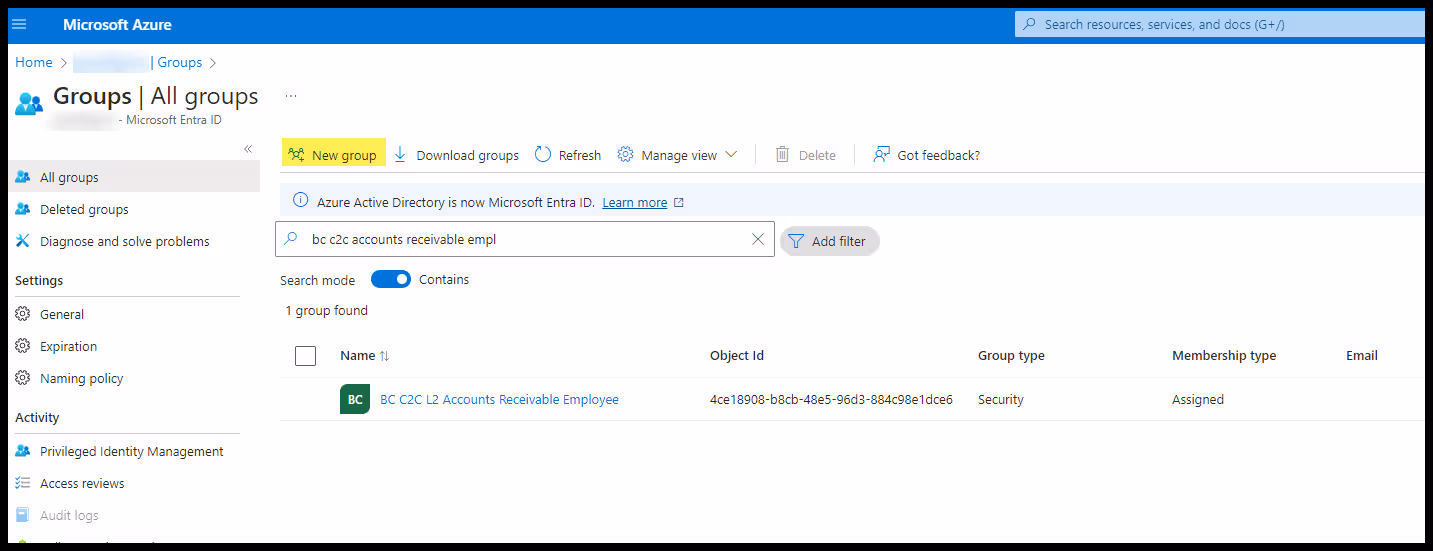The image size is (1433, 551).
Task: Click the Audit logs icon
Action: 23,515
